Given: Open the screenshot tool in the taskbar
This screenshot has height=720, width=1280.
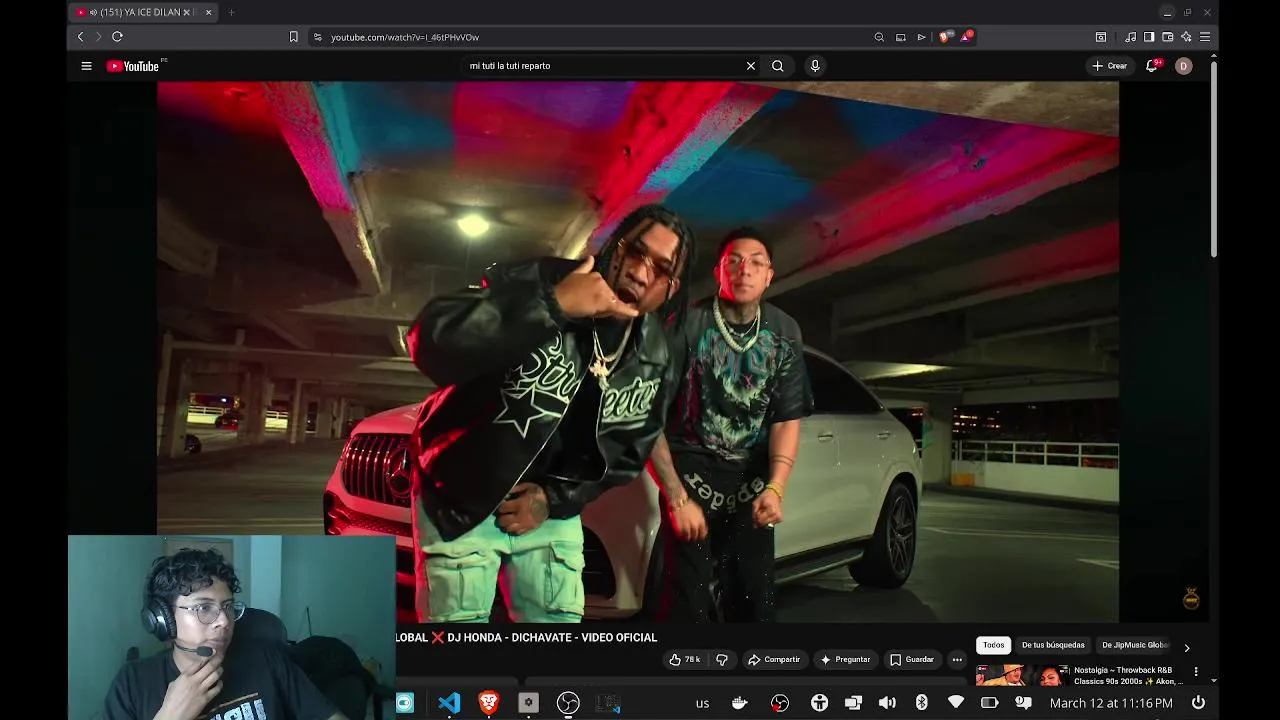Looking at the screenshot, I should click(x=608, y=703).
